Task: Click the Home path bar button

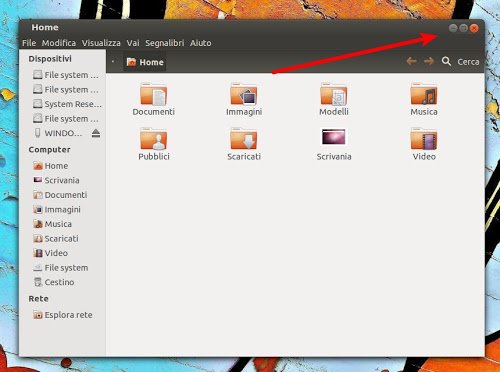Action: [x=145, y=62]
